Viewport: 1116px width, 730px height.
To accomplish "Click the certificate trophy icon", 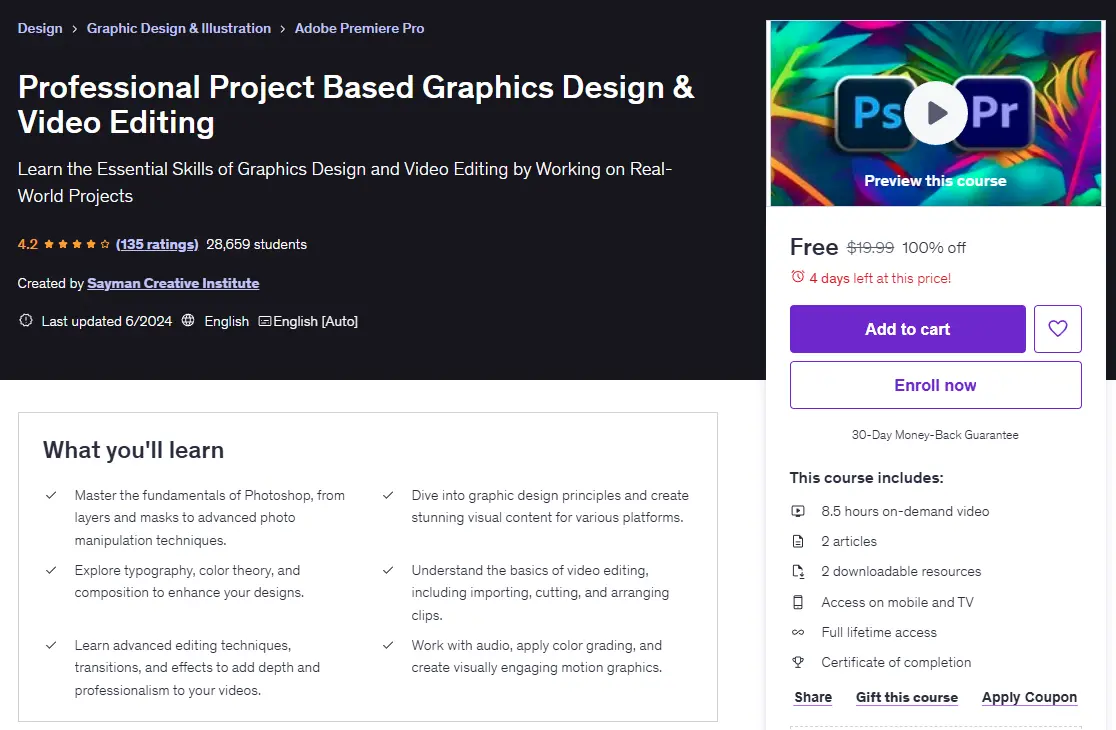I will coord(798,662).
